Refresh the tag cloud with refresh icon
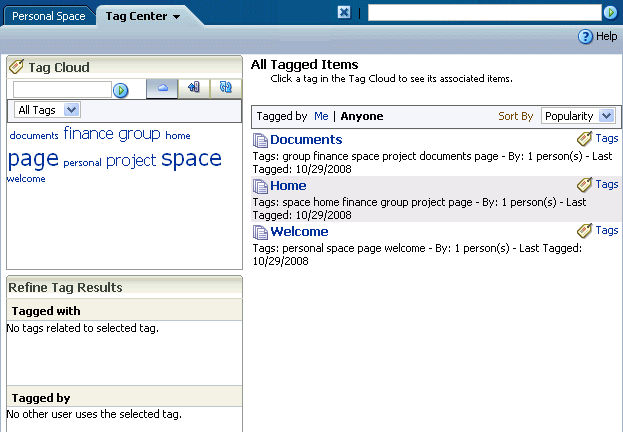The width and height of the screenshot is (623, 432). pyautogui.click(x=226, y=88)
